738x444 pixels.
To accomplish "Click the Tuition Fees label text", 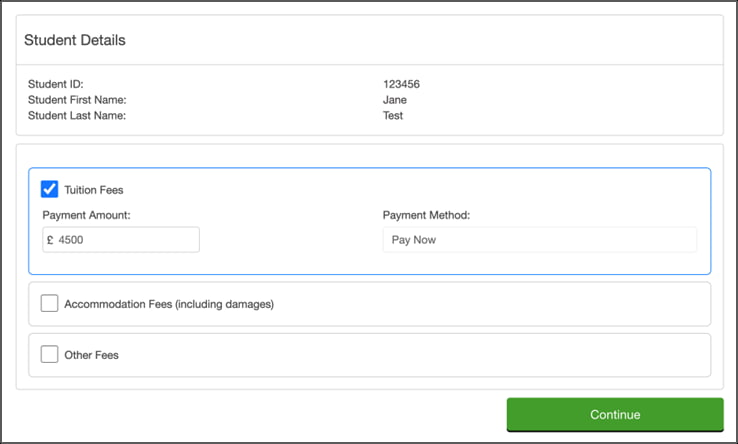I will [x=94, y=189].
